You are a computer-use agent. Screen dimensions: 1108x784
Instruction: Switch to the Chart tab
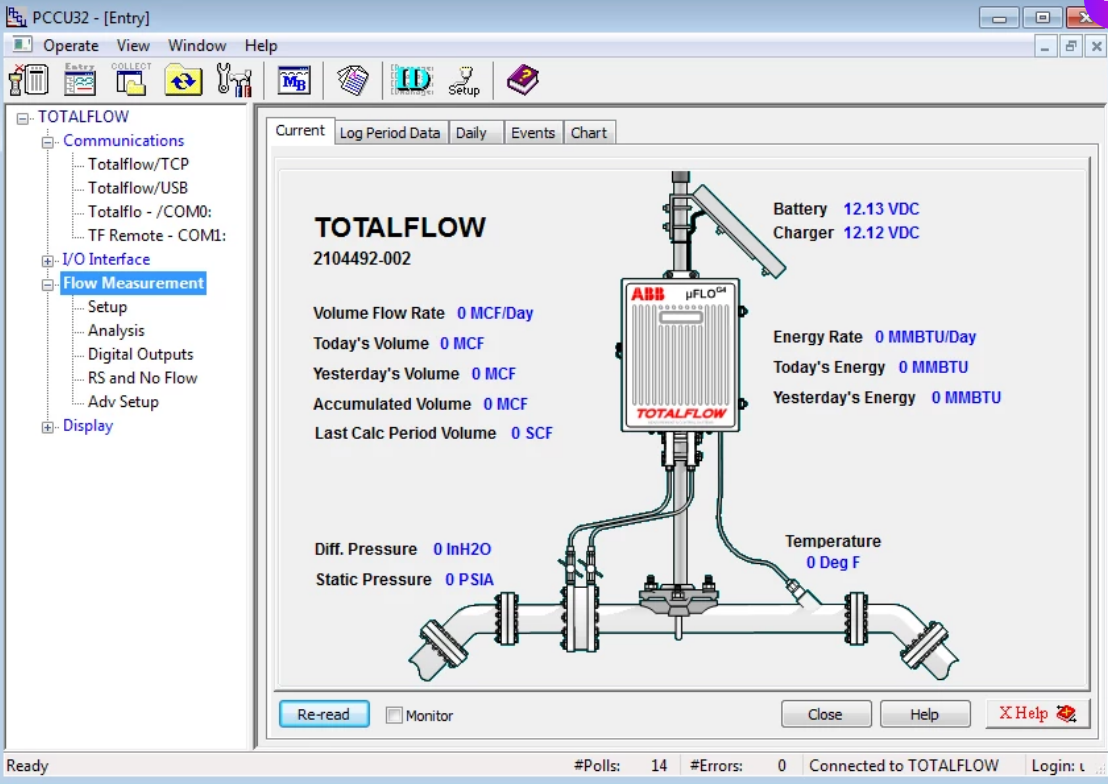588,133
